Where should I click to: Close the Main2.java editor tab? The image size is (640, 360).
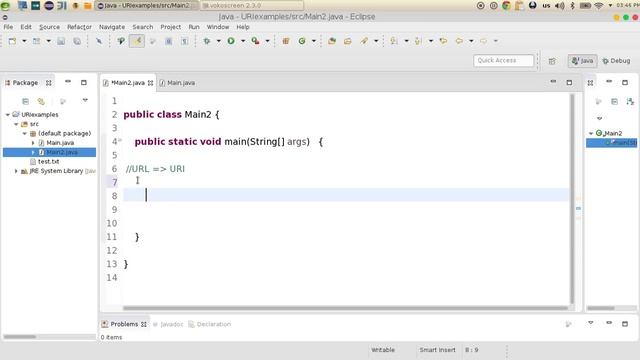pos(151,83)
